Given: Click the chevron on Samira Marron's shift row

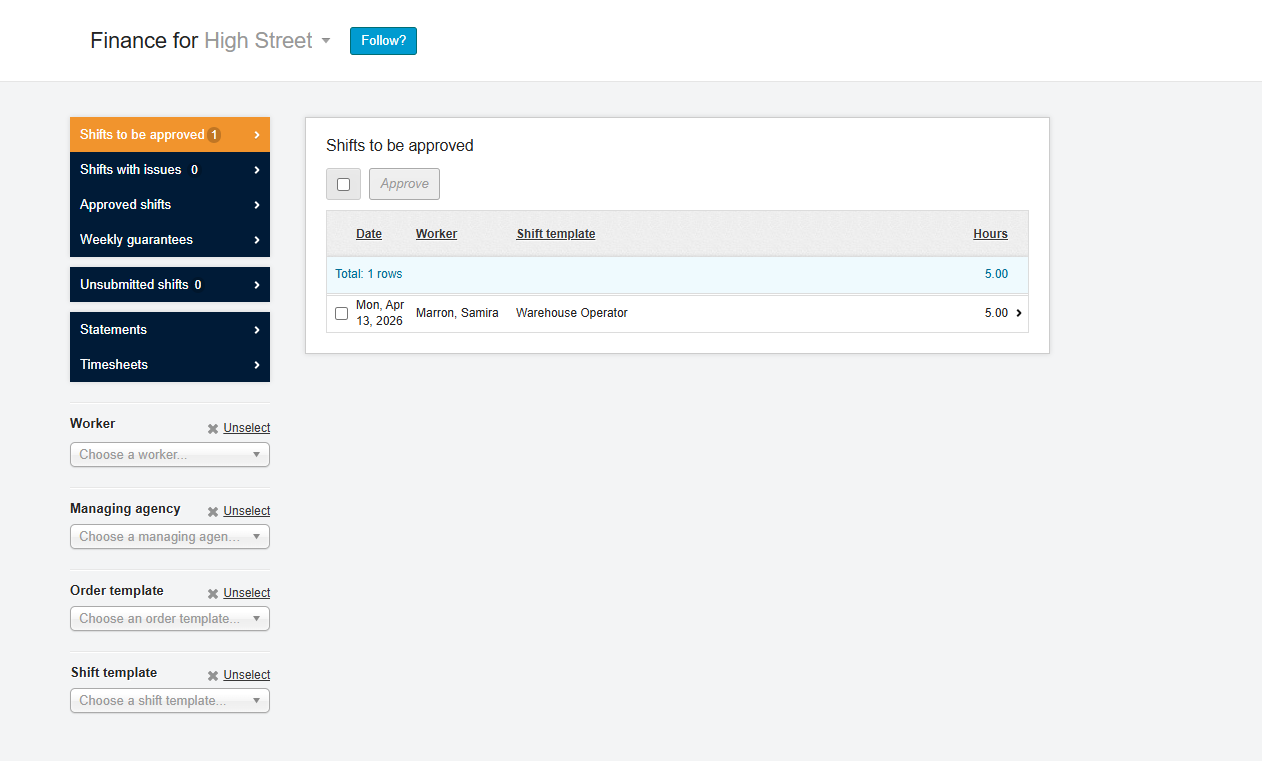Looking at the screenshot, I should (1019, 312).
